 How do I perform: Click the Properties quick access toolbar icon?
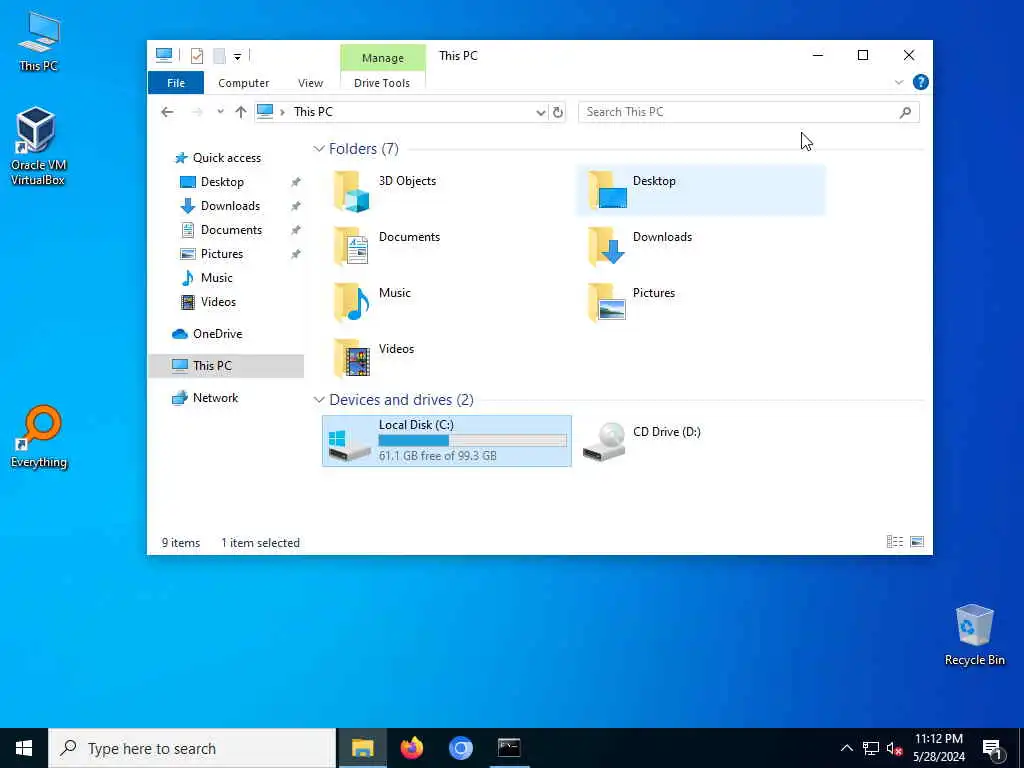tap(197, 56)
